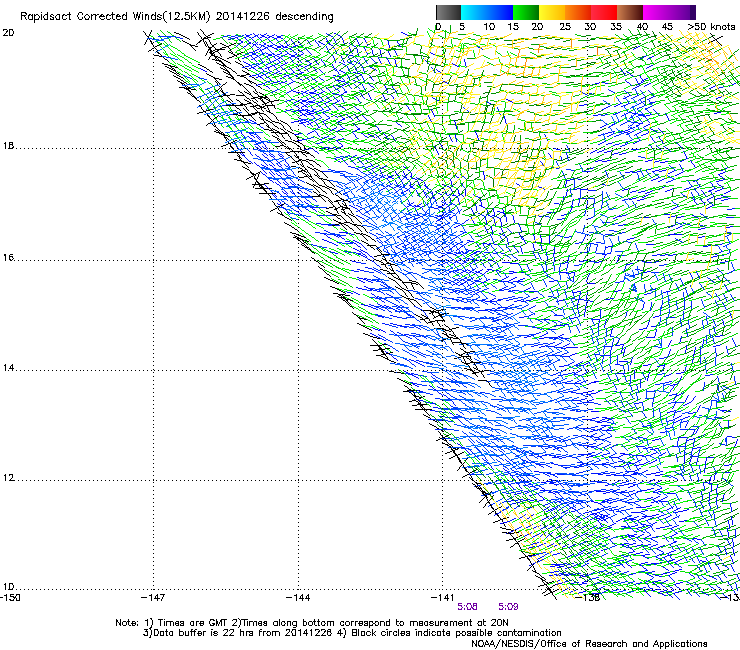
Task: Click the latitude axis label '18'
Action: [x=8, y=146]
